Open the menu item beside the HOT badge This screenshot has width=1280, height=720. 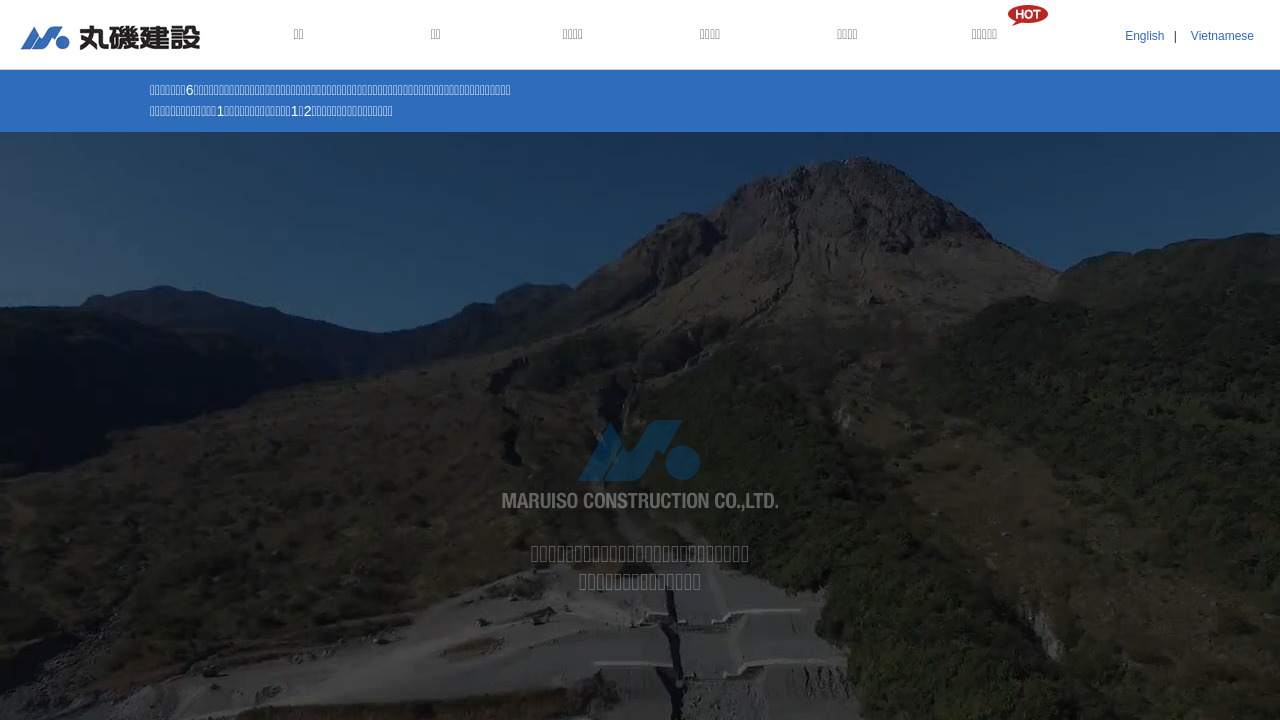(984, 35)
